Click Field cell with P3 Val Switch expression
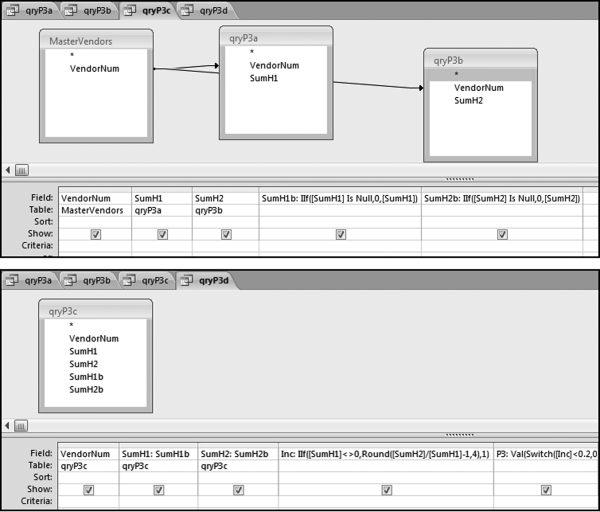Screen dimensions: 600x512 [546, 454]
